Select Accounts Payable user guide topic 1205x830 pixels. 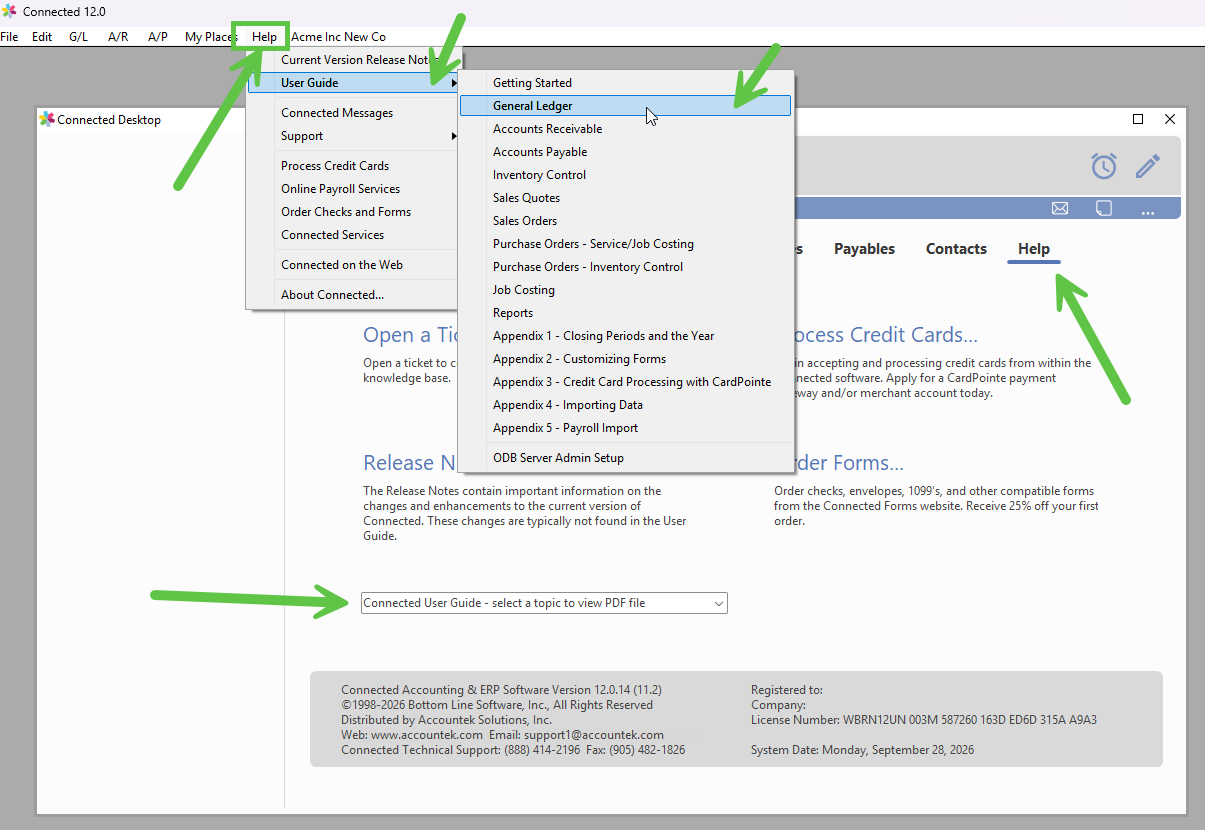coord(626,152)
